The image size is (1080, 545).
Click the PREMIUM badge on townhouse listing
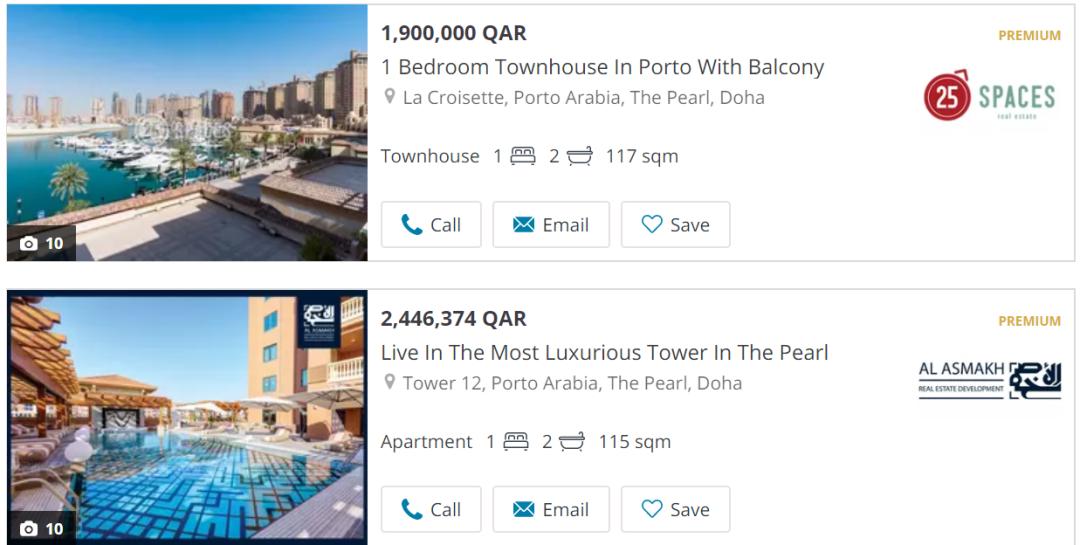click(1029, 35)
